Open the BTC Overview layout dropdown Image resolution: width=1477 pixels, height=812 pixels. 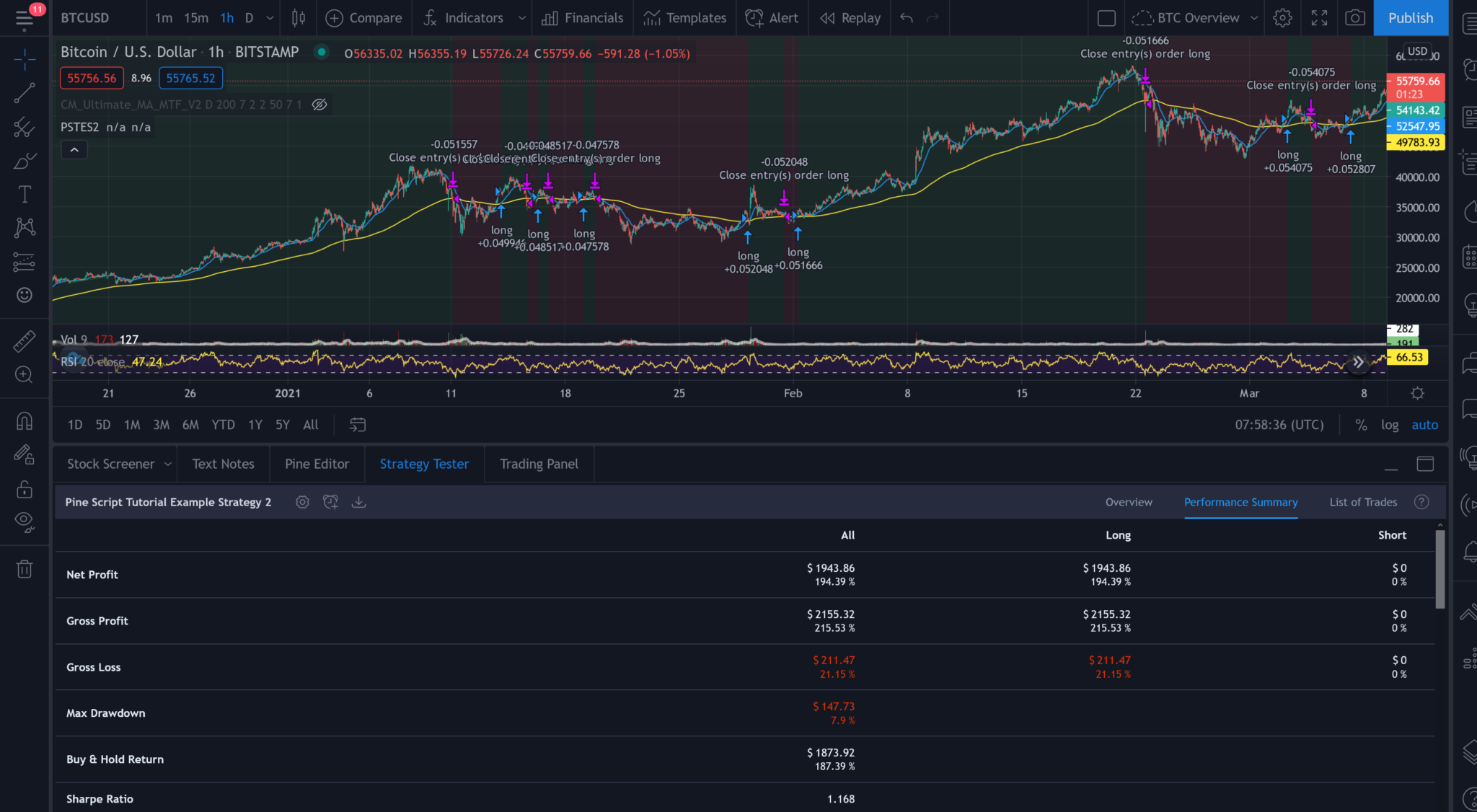pyautogui.click(x=1254, y=18)
